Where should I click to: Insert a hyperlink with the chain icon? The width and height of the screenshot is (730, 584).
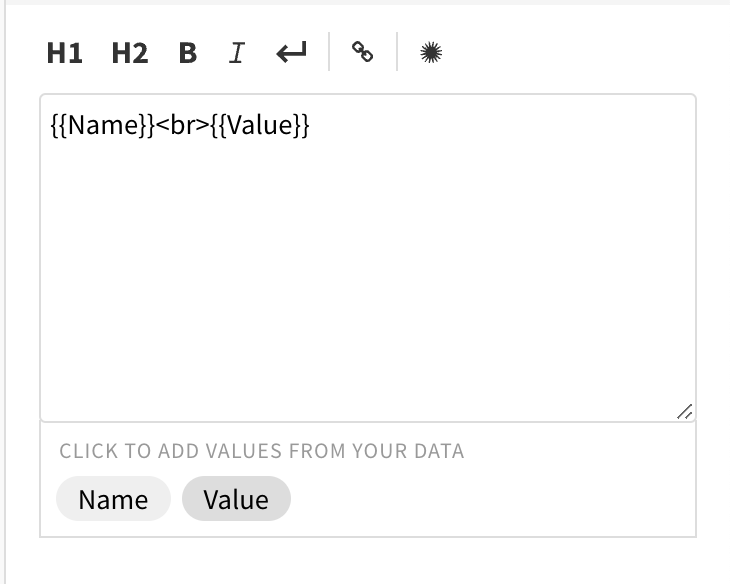click(x=362, y=52)
